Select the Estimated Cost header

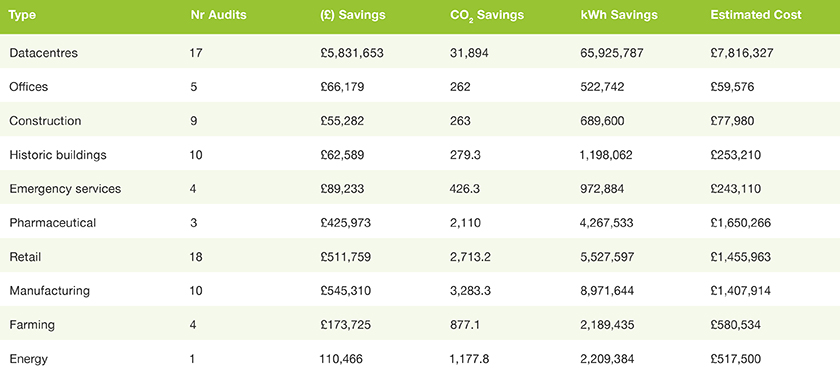(756, 15)
